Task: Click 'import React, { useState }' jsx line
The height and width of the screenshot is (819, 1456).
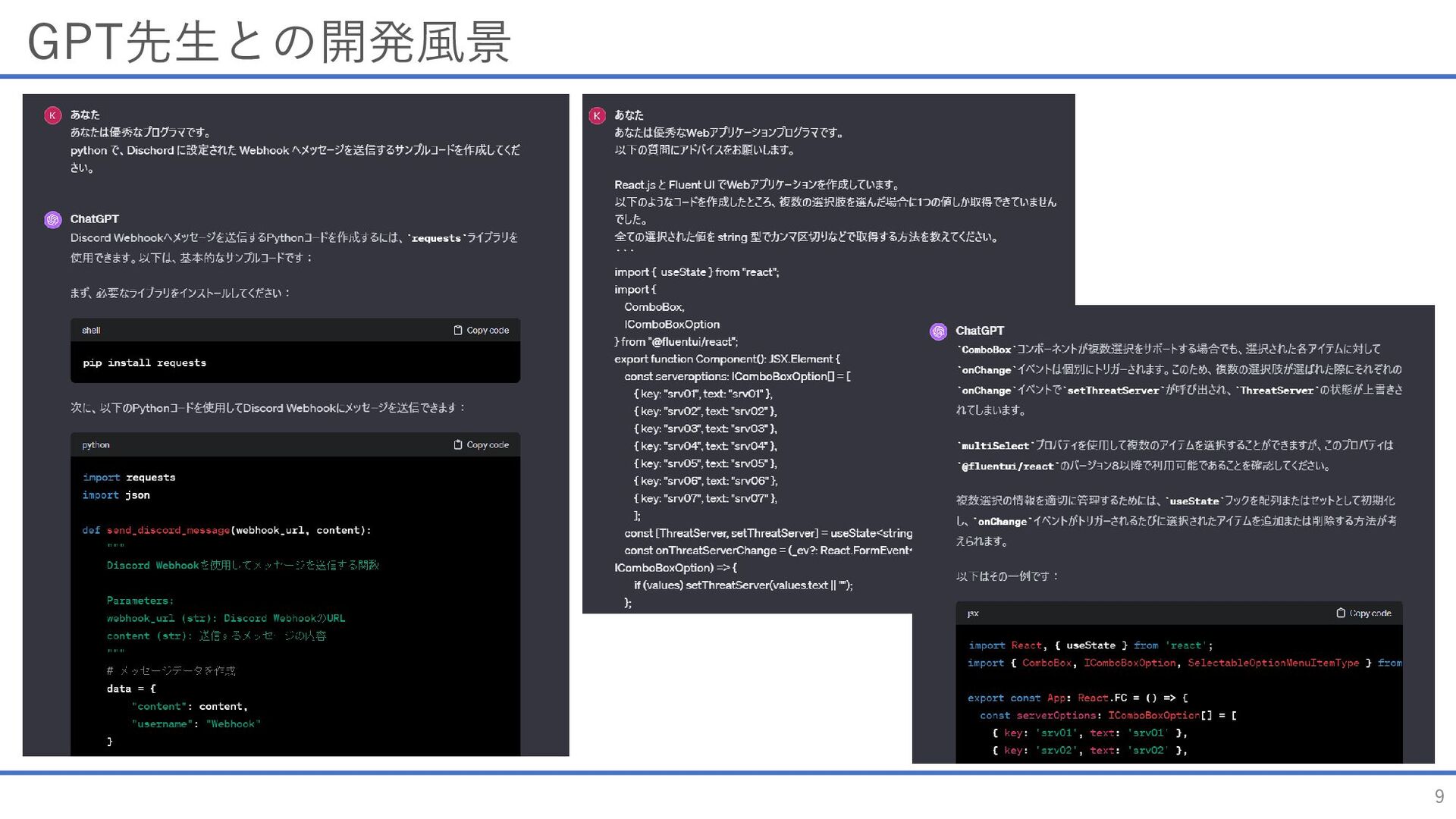Action: coord(1090,646)
